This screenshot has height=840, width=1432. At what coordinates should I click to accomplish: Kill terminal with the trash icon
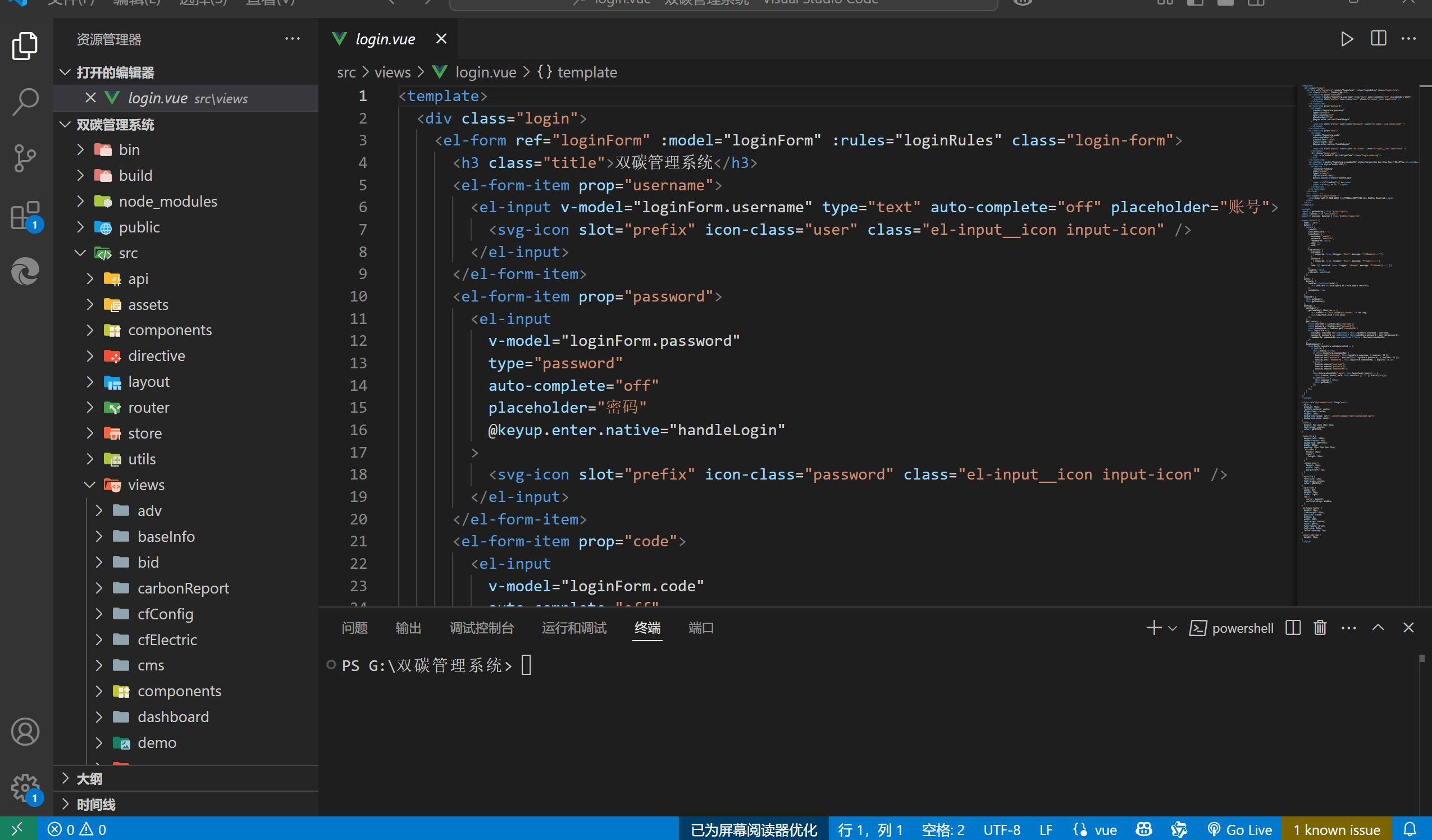[1320, 627]
